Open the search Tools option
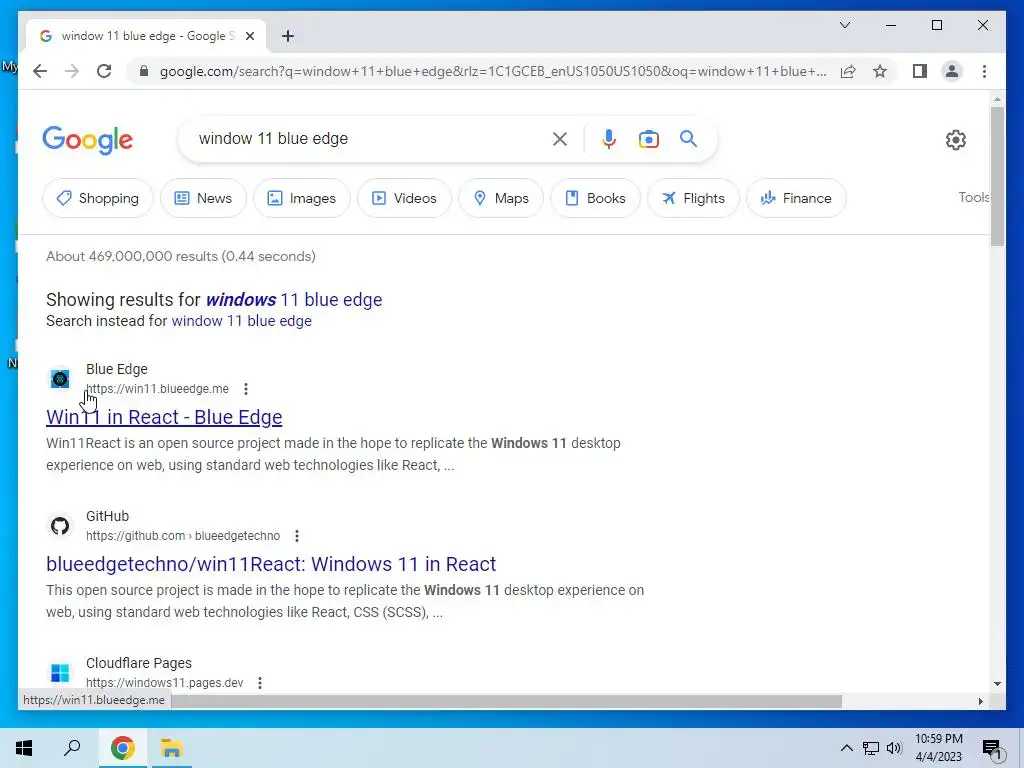This screenshot has height=768, width=1024. [x=974, y=197]
